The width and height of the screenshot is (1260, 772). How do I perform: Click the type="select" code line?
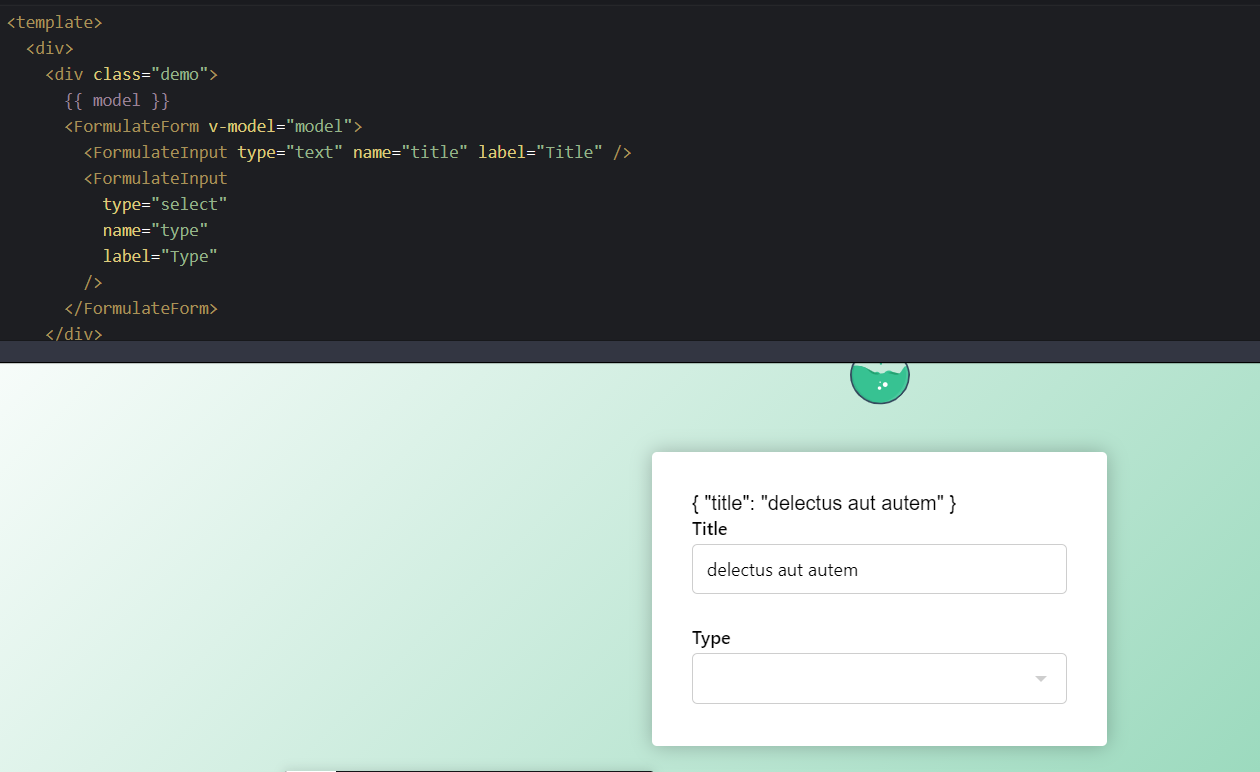(x=165, y=204)
